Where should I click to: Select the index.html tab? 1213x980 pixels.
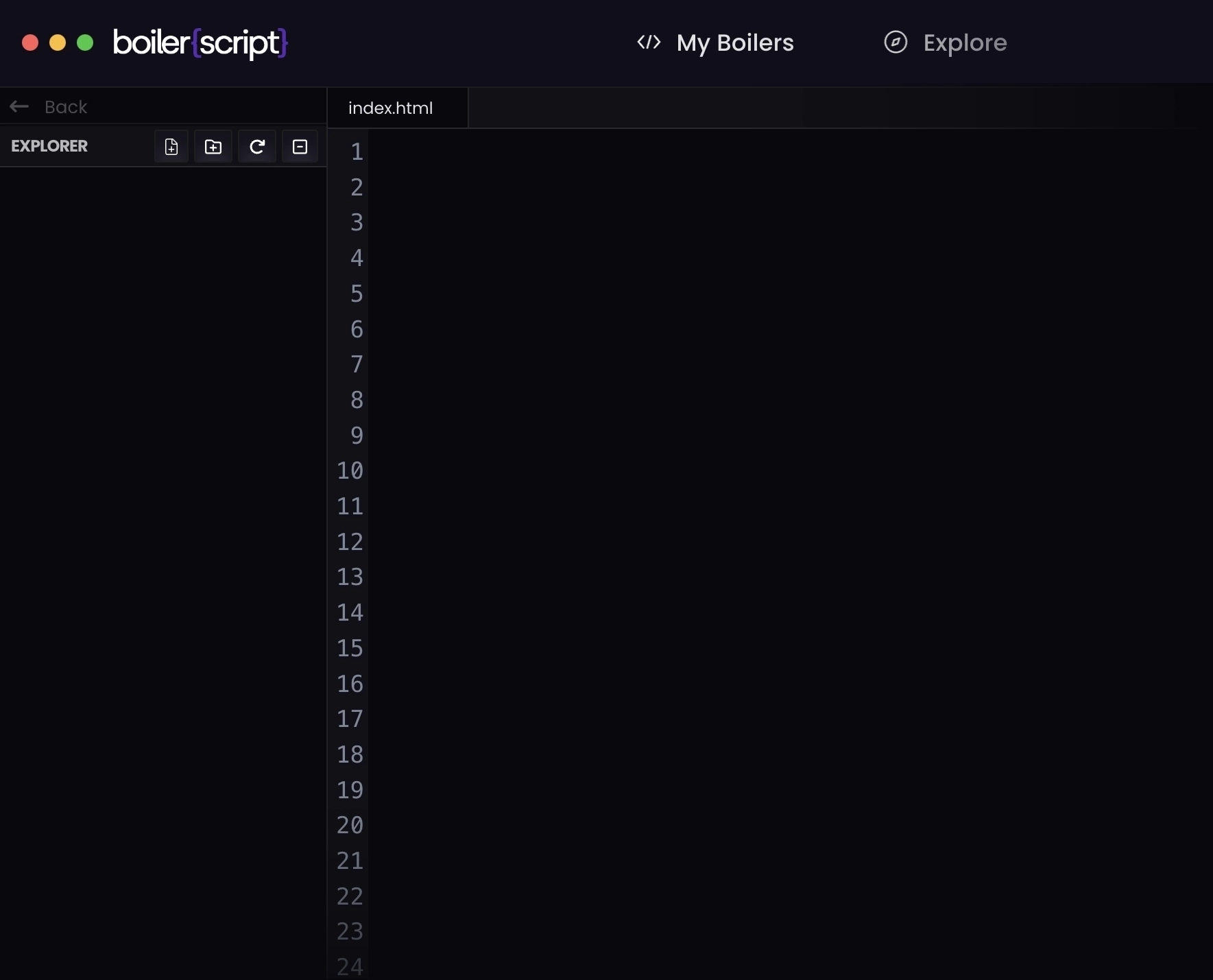(391, 108)
